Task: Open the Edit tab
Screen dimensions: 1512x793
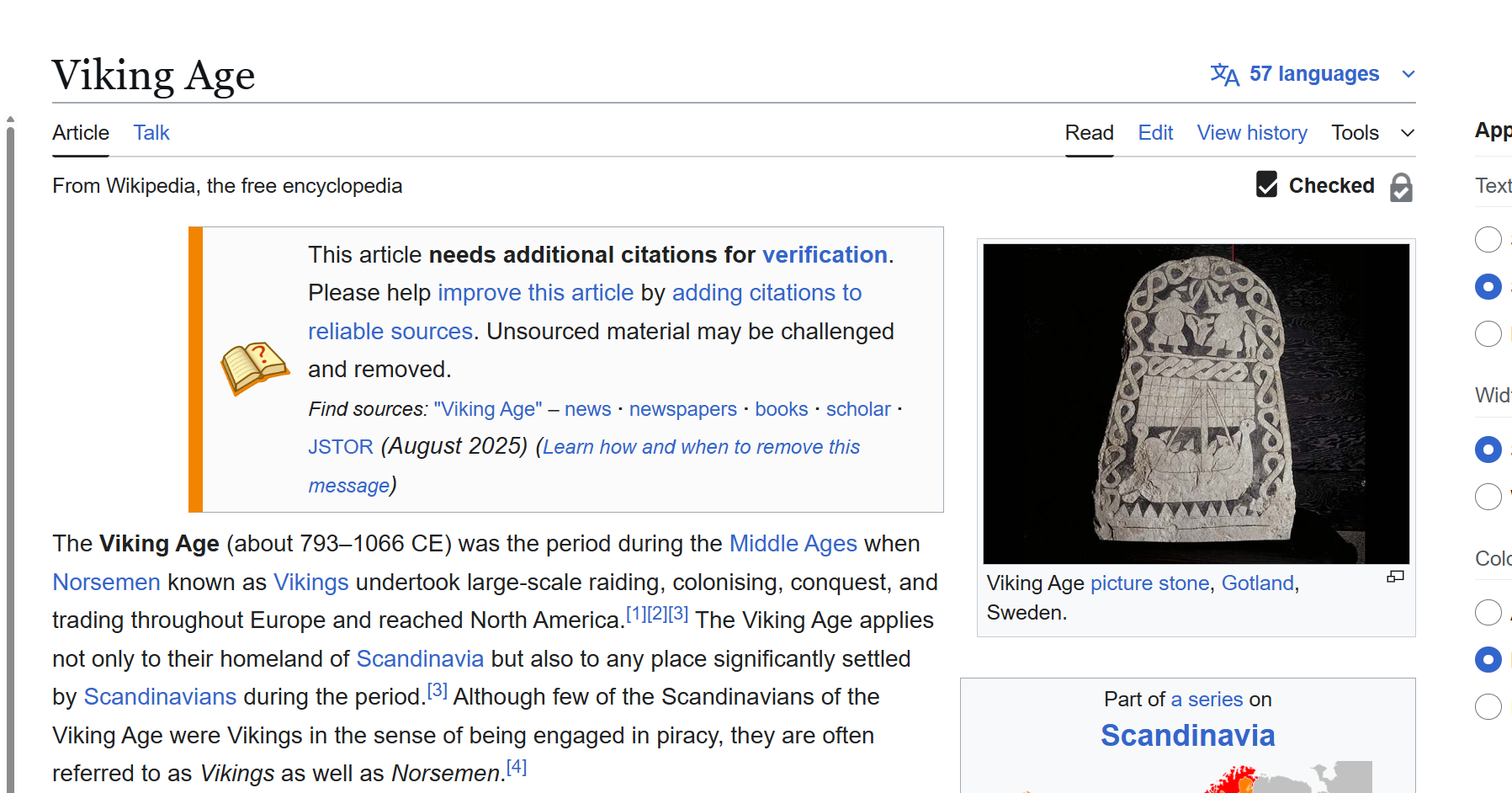Action: point(1155,133)
